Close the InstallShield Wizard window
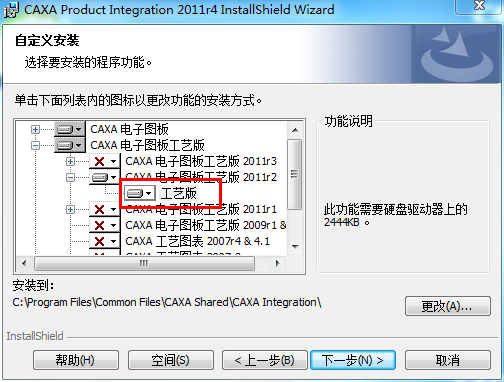This screenshot has width=504, height=382. coord(479,6)
